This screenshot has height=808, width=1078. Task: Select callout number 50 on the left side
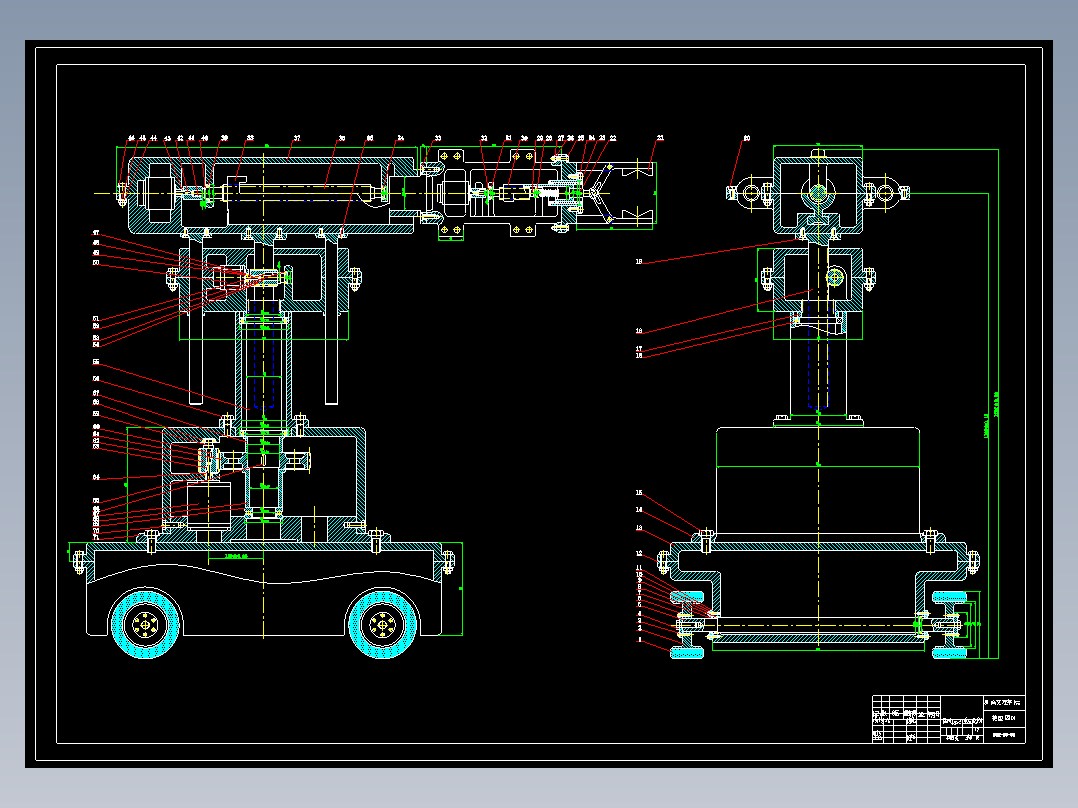[x=96, y=263]
